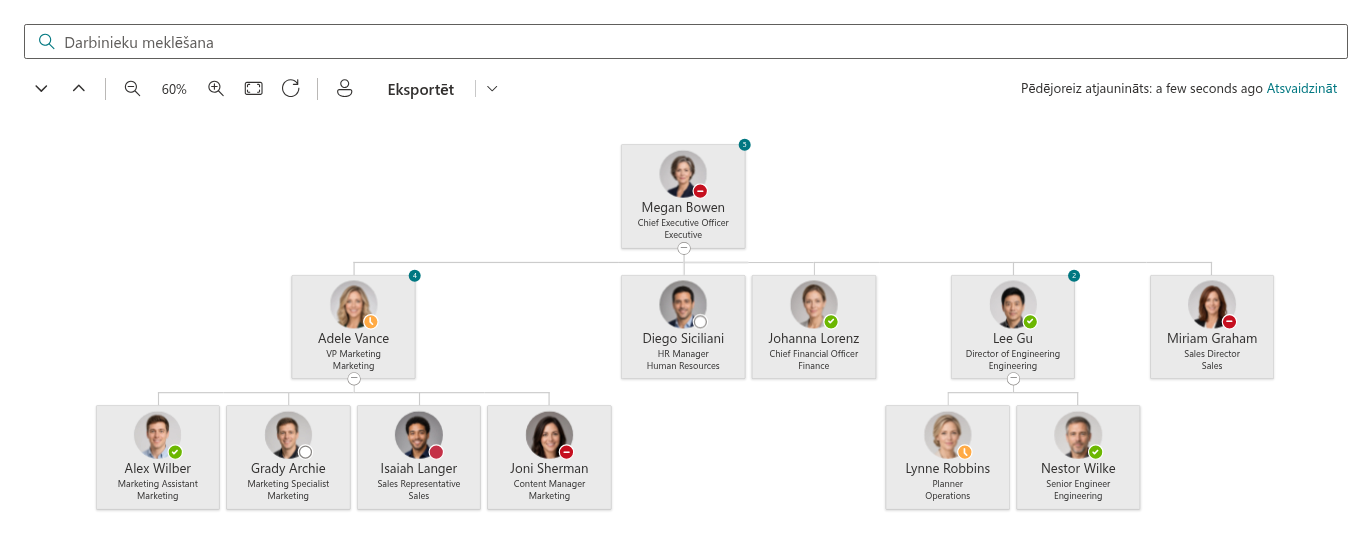Open Lee Gu's profile photo
This screenshot has height=556, width=1372.
click(1013, 304)
